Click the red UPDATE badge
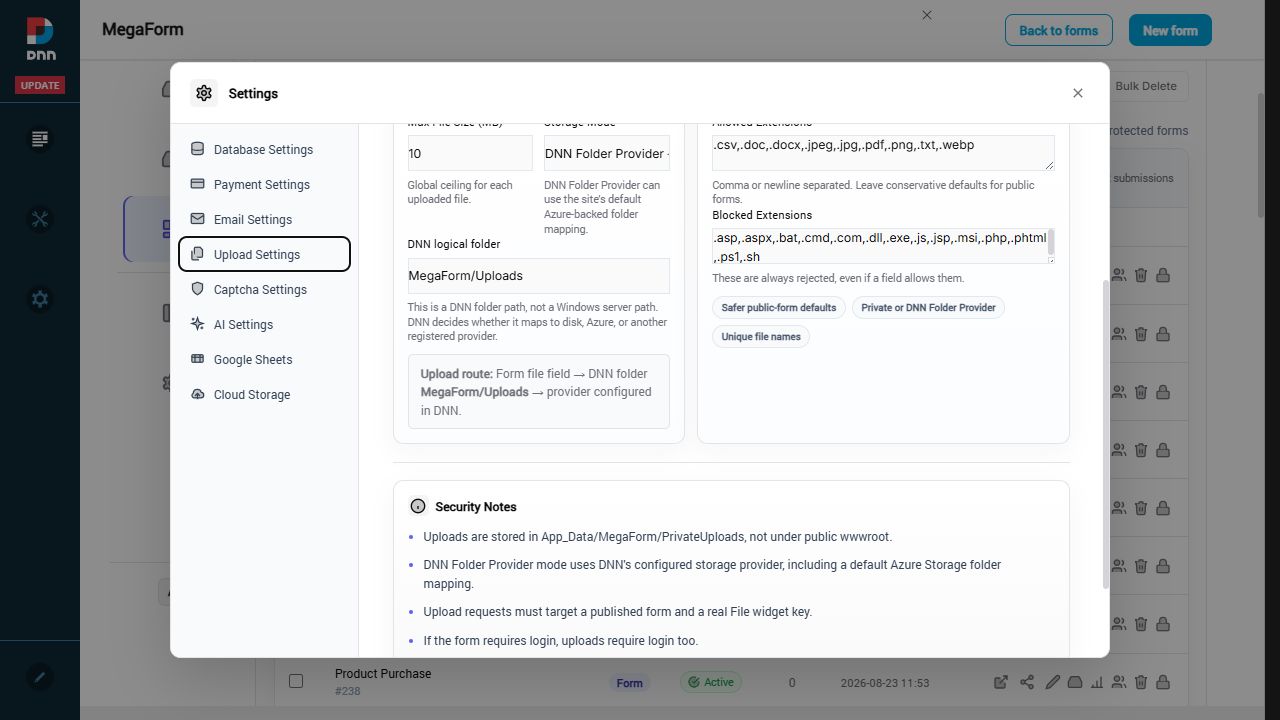This screenshot has height=720, width=1280. click(x=40, y=85)
